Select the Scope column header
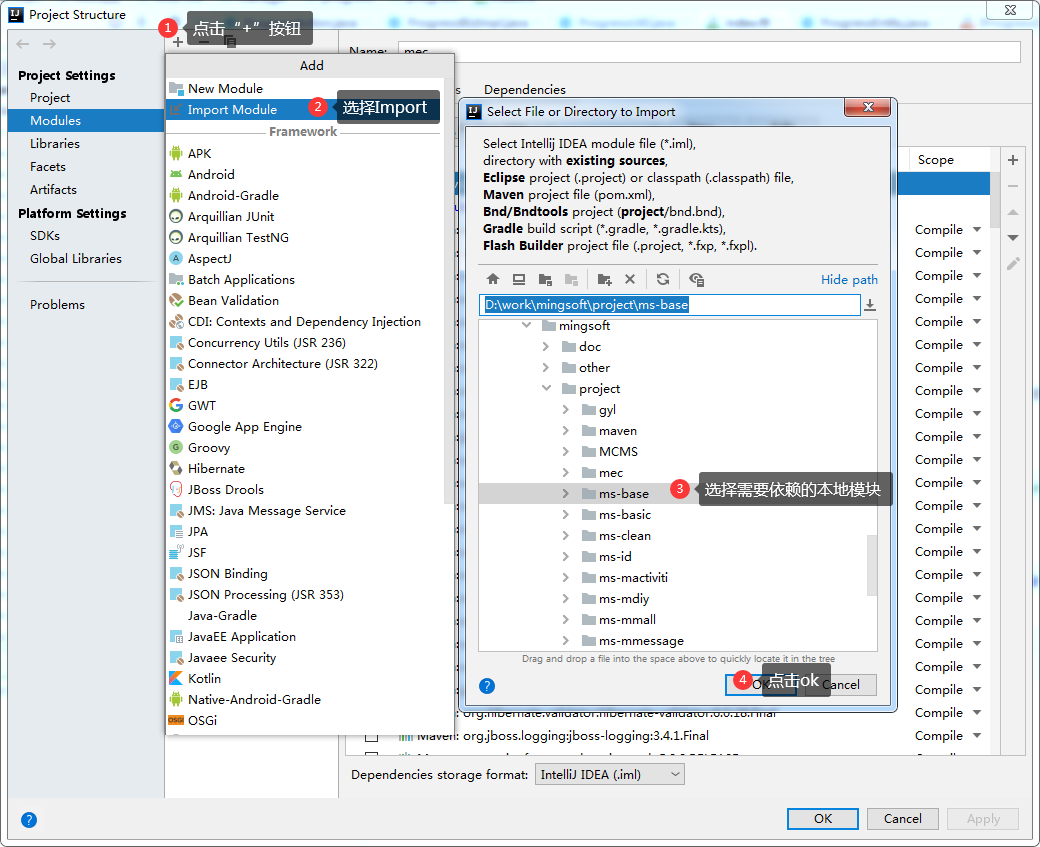1040x847 pixels. 936,160
